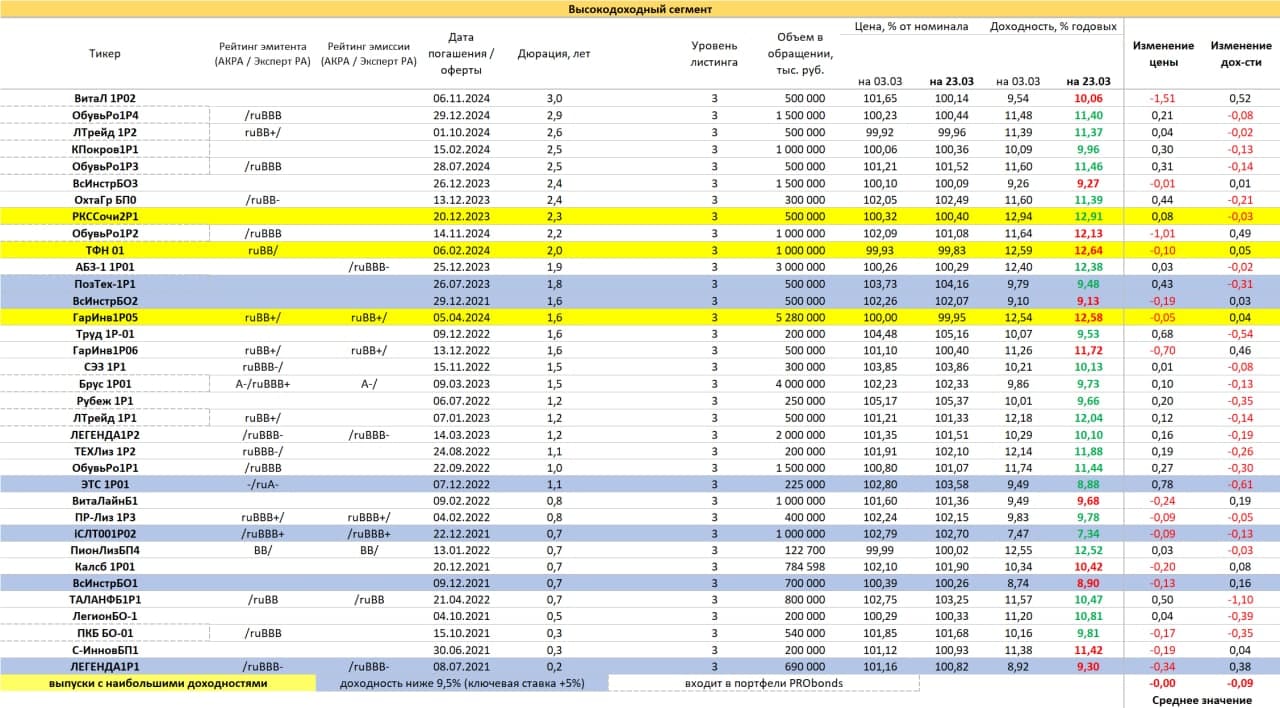Click the 'ГарИнв1Р05' ticker cell
1280x708 pixels.
[x=105, y=317]
